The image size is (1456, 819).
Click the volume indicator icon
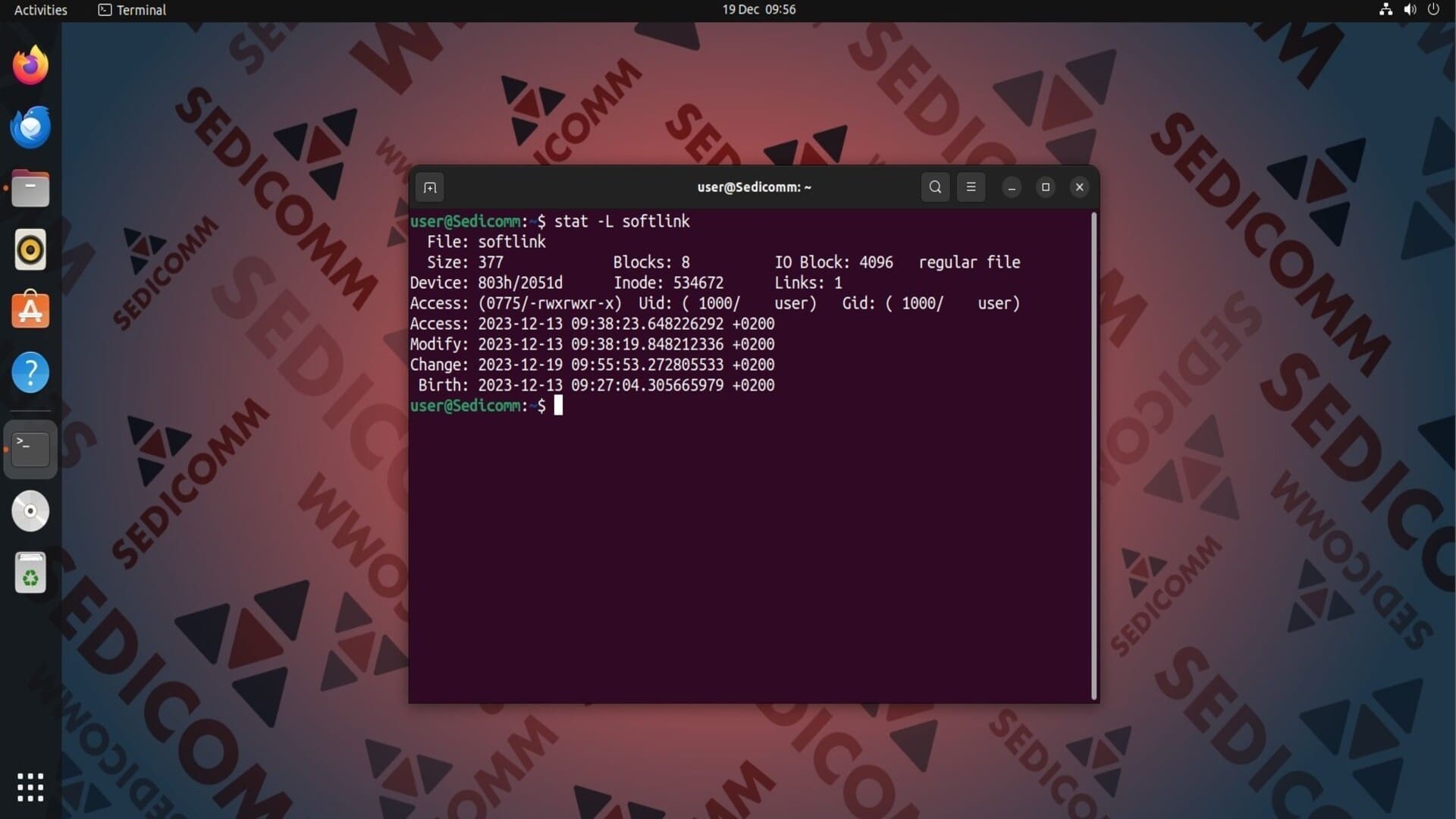click(1410, 10)
